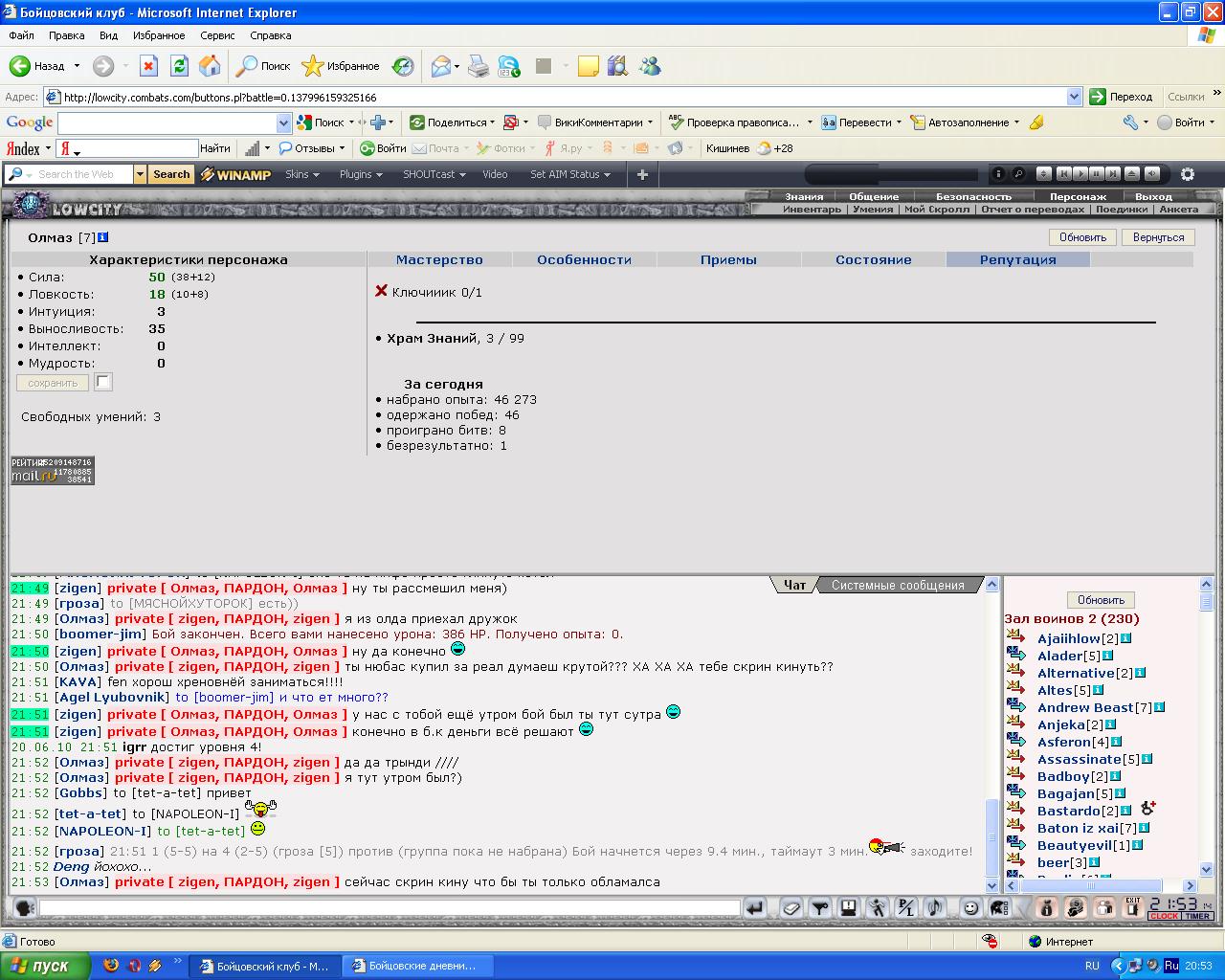1225x980 pixels.
Task: Open info icon for Alader[5]
Action: [1107, 656]
